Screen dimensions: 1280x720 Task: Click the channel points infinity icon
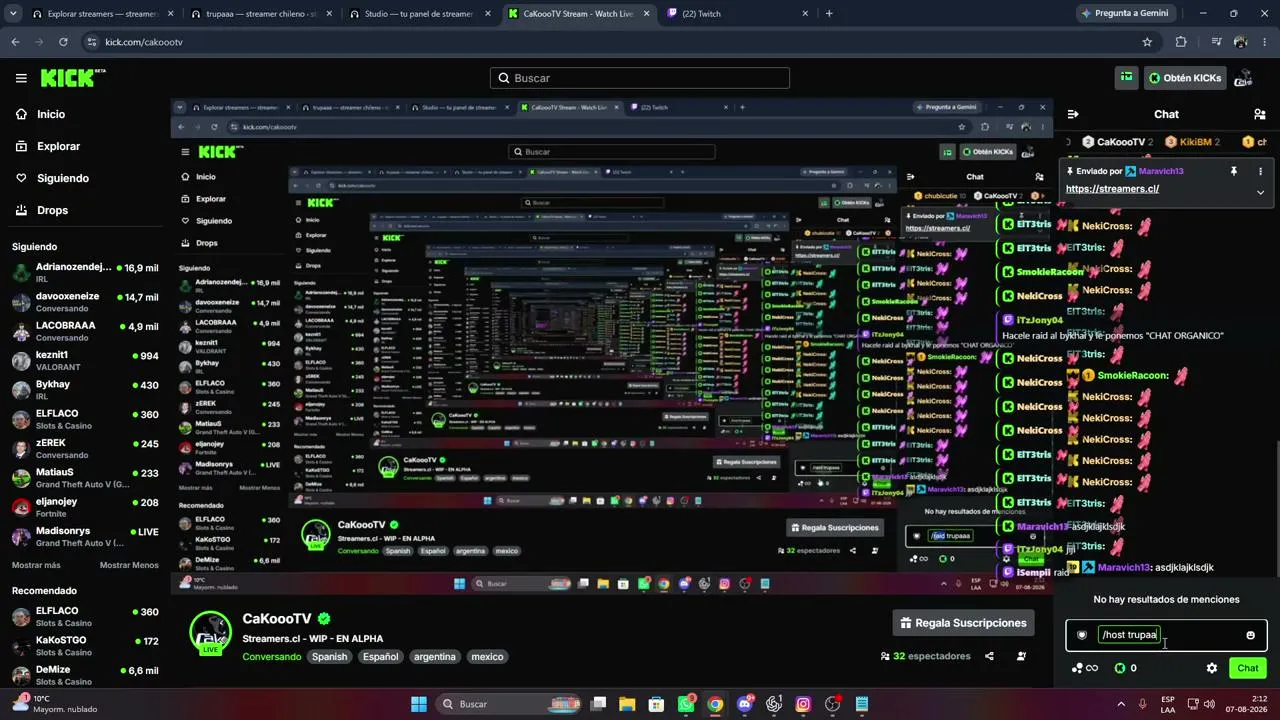click(1084, 668)
